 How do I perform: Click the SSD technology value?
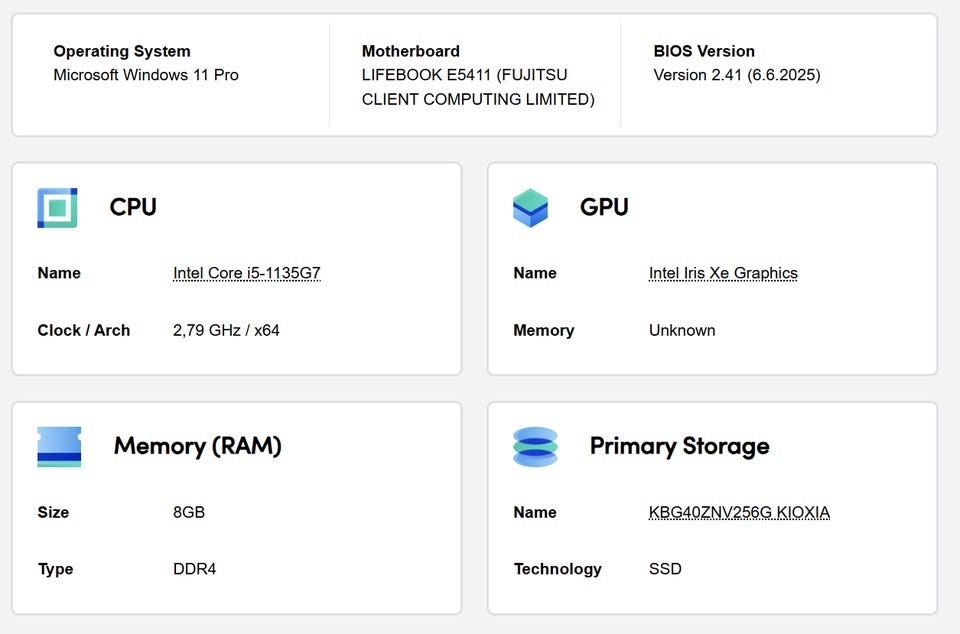pyautogui.click(x=665, y=569)
